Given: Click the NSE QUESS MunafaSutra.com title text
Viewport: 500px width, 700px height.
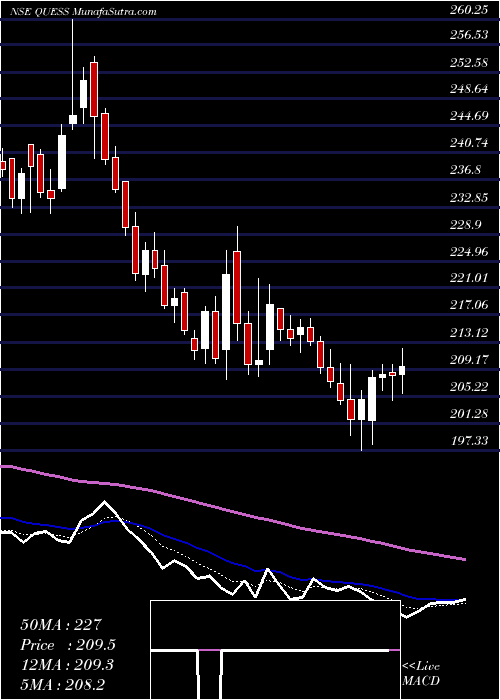Looking at the screenshot, I should [83, 12].
